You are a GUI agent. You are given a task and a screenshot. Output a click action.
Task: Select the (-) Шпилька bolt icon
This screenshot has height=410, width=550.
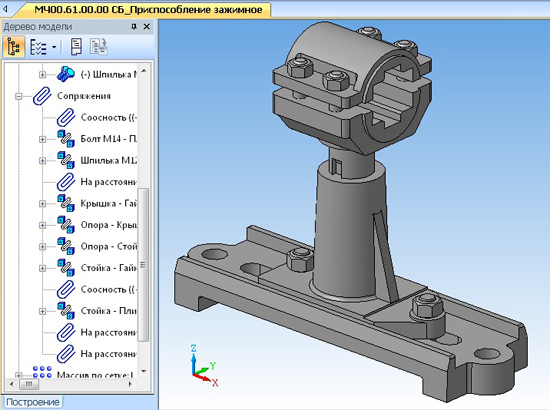tap(66, 74)
